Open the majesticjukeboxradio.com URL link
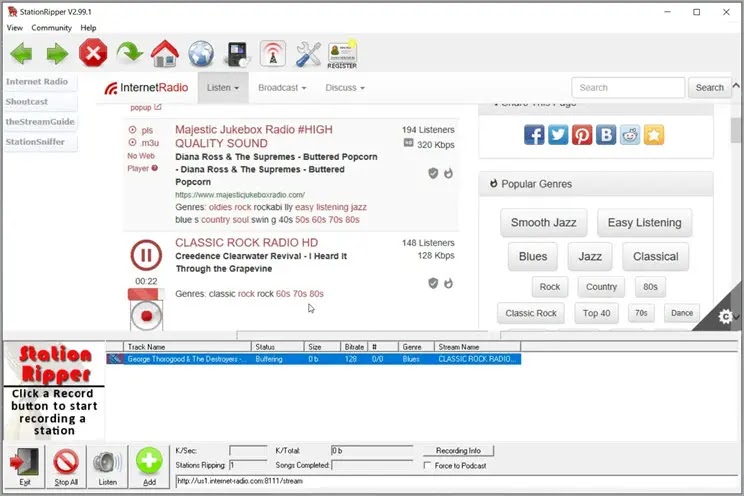 (x=240, y=195)
